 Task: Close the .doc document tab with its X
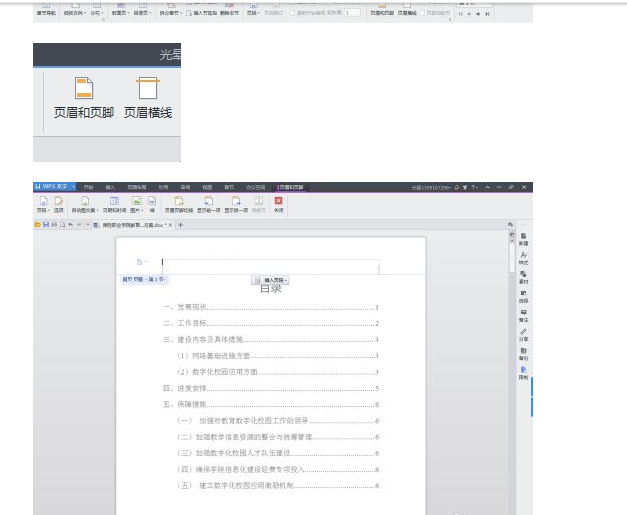tap(171, 225)
